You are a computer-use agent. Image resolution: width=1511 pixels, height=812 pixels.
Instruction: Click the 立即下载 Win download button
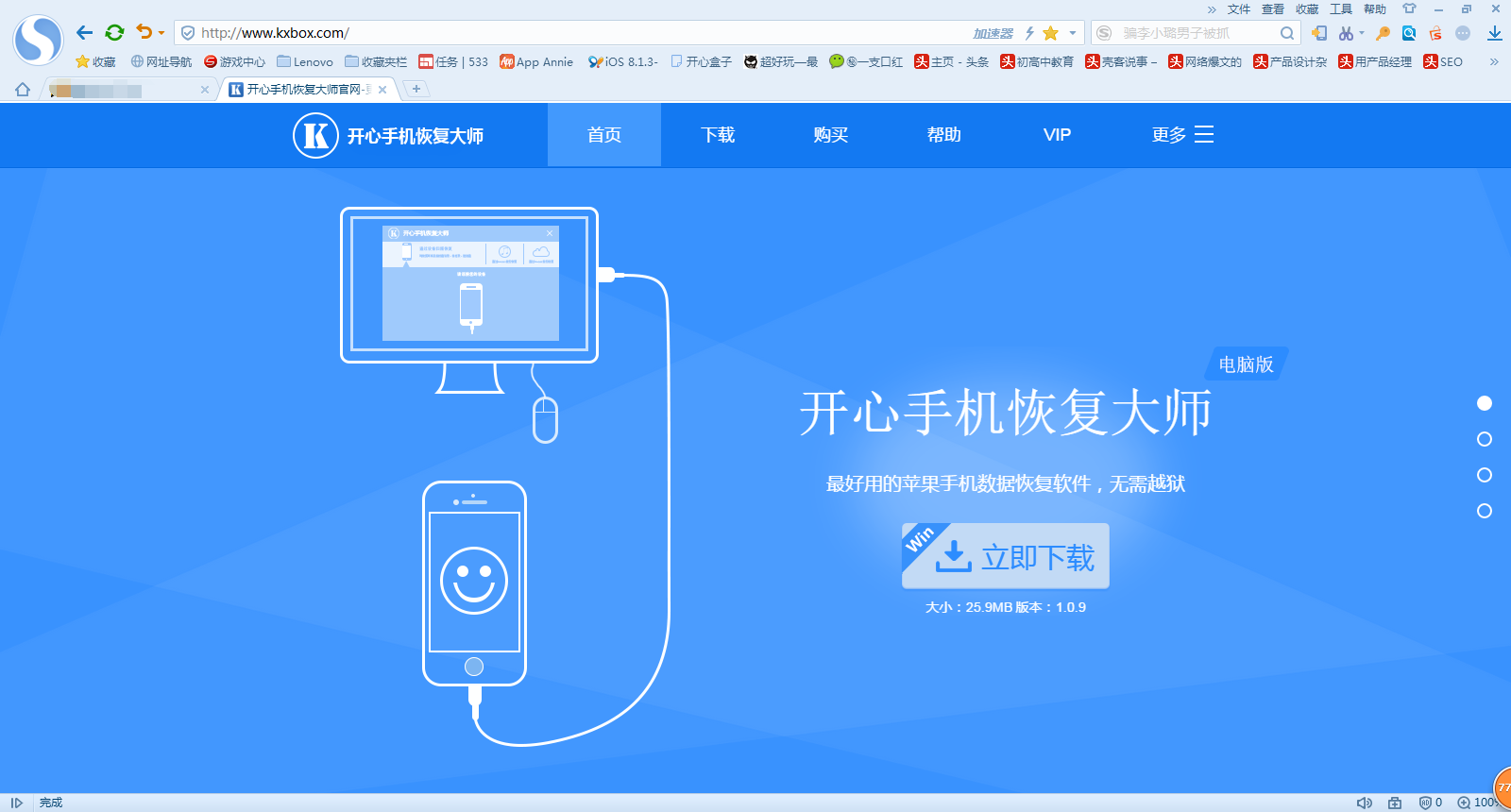(1006, 556)
